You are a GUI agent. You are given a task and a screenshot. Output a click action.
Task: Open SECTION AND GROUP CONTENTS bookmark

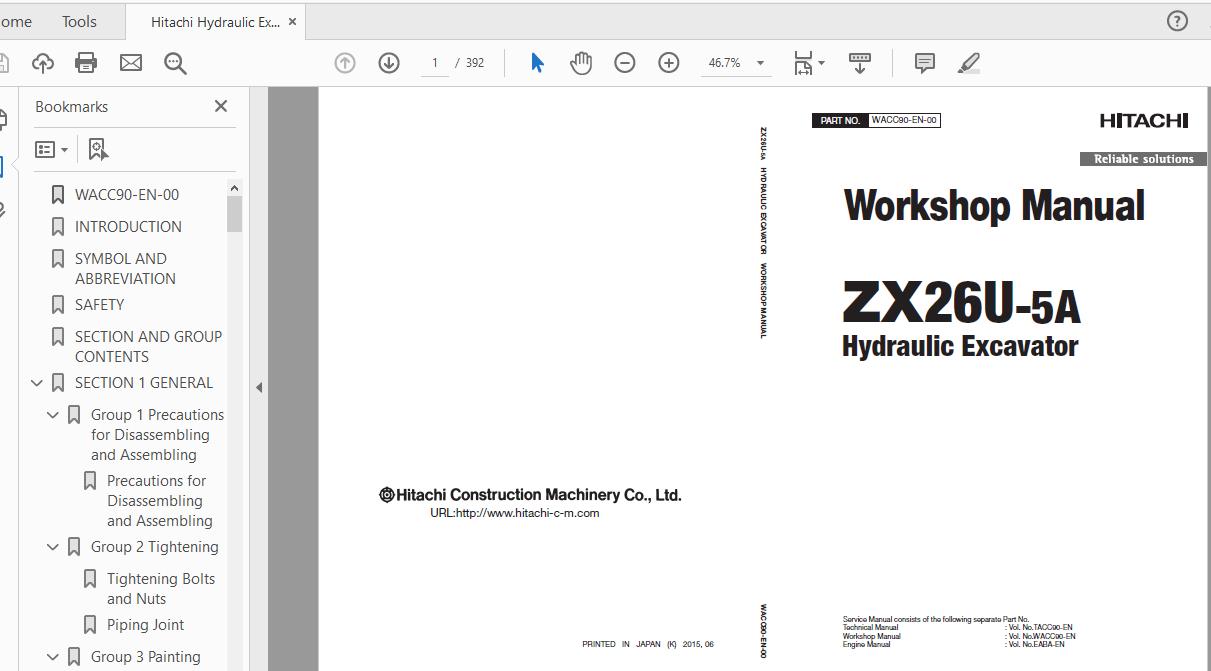(148, 346)
